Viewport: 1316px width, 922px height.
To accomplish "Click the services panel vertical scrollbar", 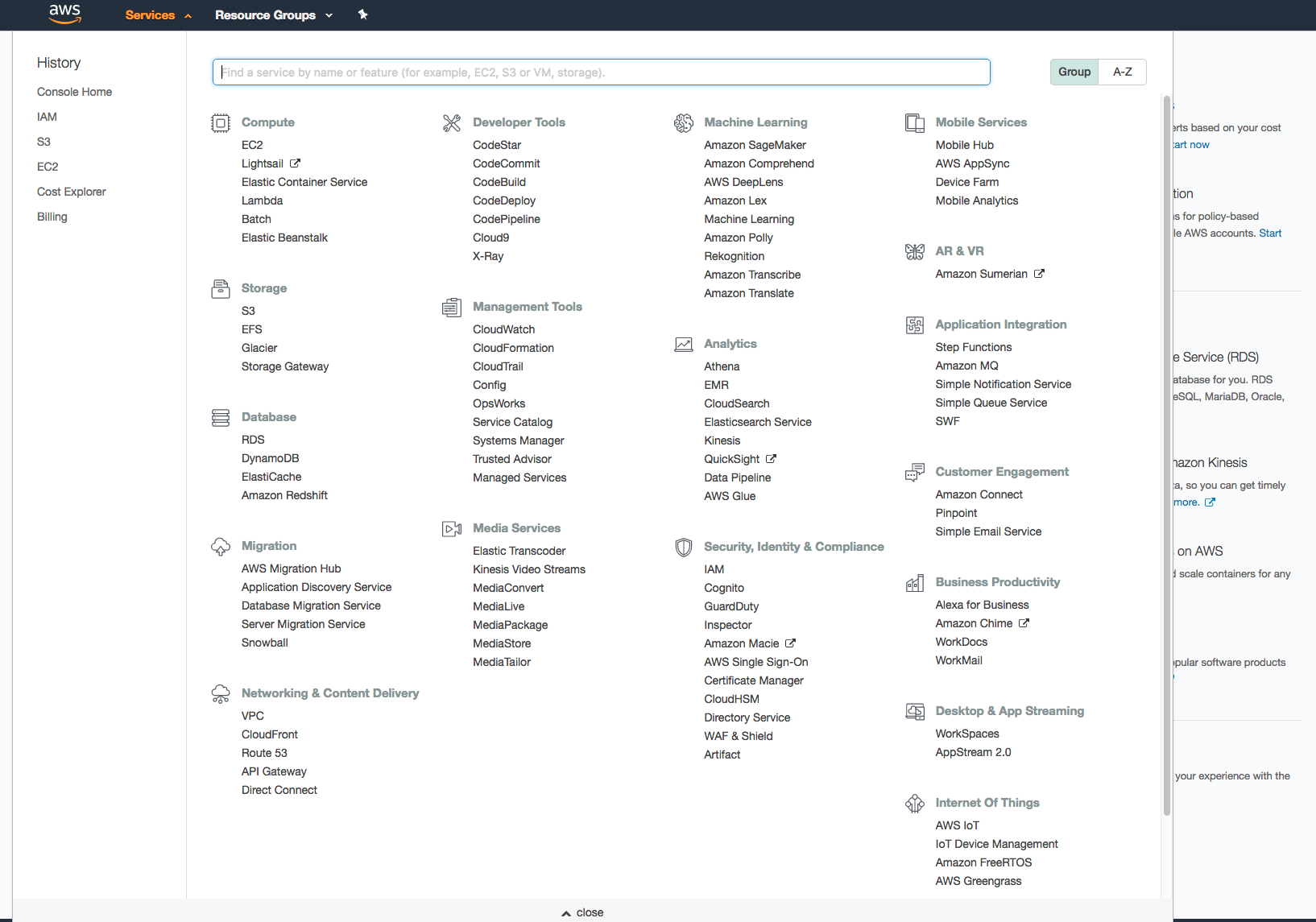I will 1166,455.
